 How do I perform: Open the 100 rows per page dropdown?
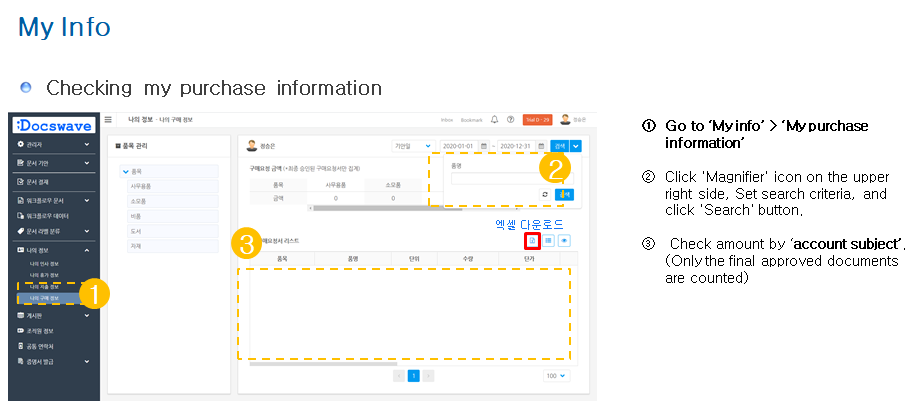coord(556,376)
